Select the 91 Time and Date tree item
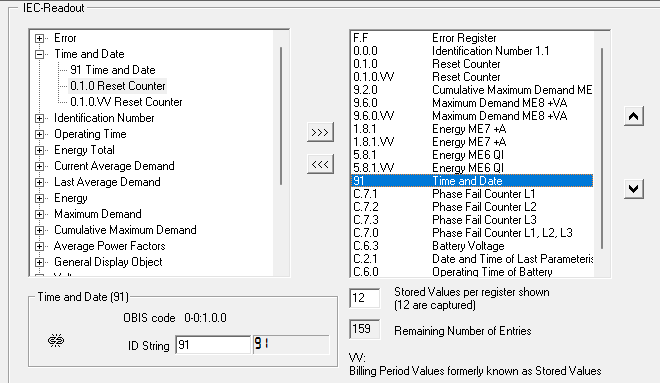Screen dimensions: 660x383 [113, 70]
